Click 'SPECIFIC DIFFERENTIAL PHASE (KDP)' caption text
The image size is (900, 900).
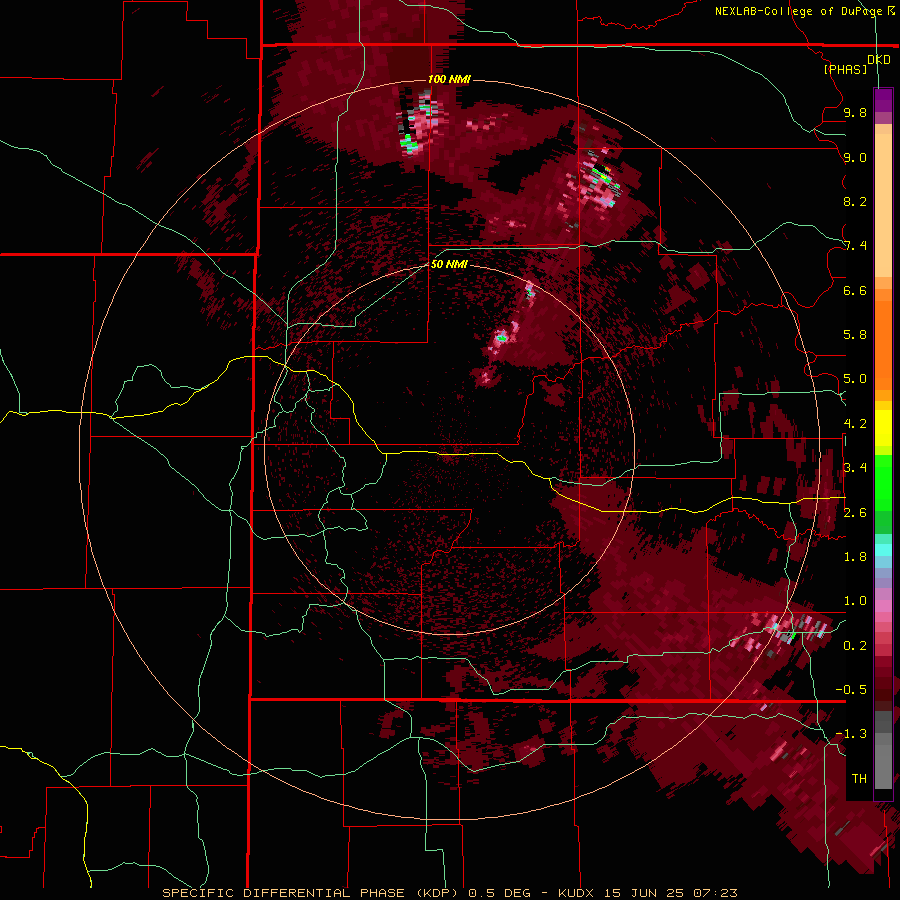pyautogui.click(x=312, y=893)
